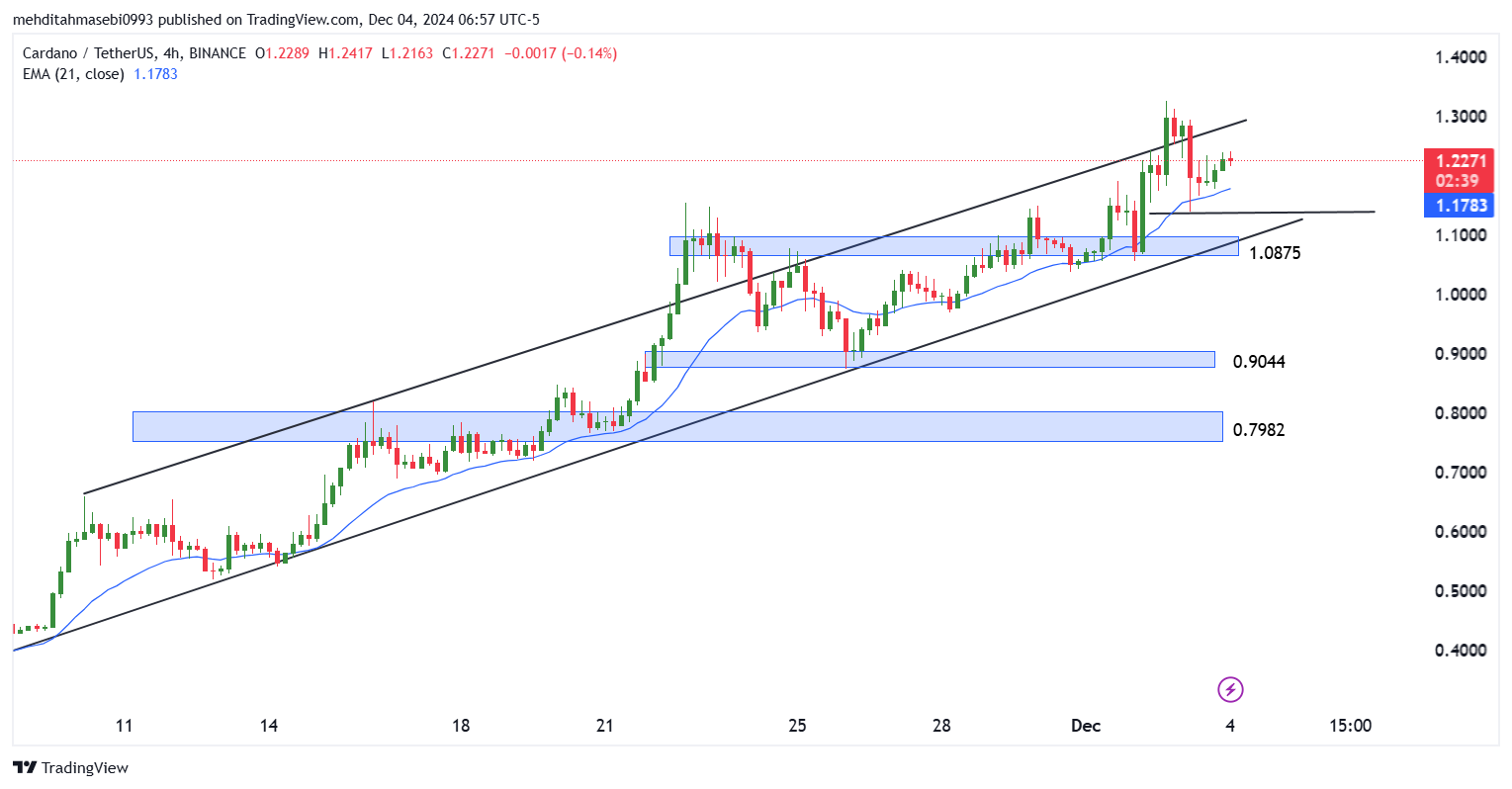Viewport: 1512px width, 789px height.
Task: Click the date label 11 on time axis
Action: point(124,726)
